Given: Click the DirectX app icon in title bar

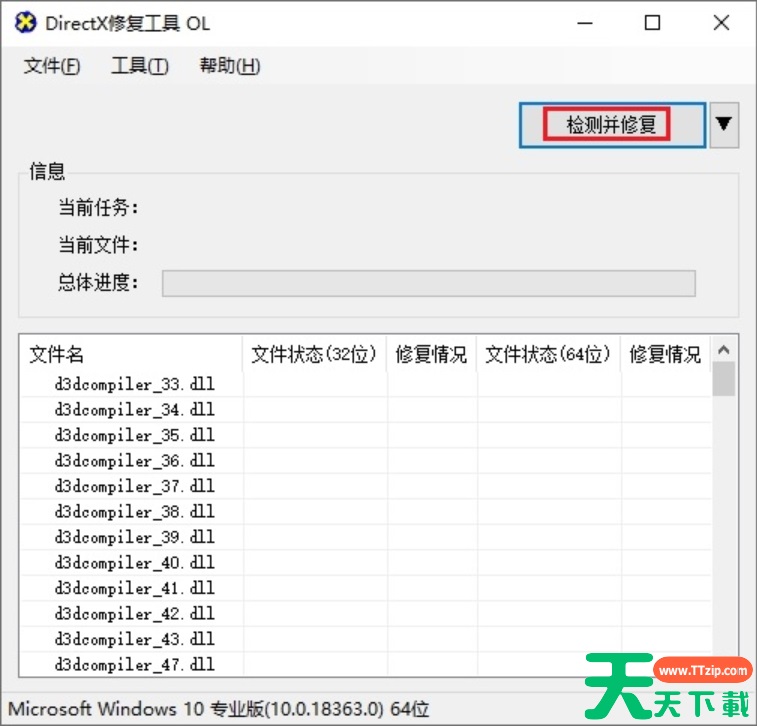Looking at the screenshot, I should coord(25,23).
